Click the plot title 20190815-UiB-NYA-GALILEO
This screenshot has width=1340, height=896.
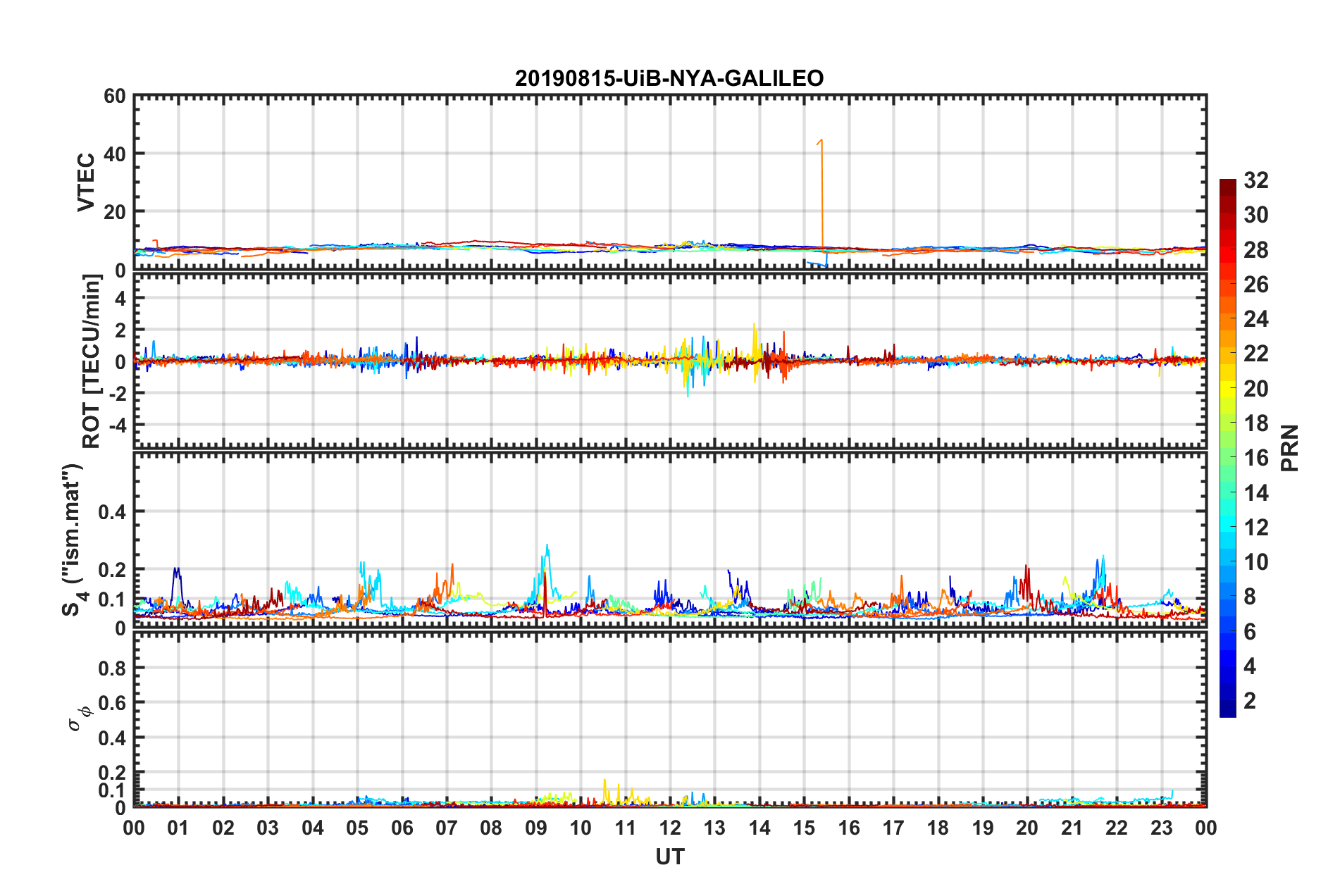pyautogui.click(x=669, y=78)
